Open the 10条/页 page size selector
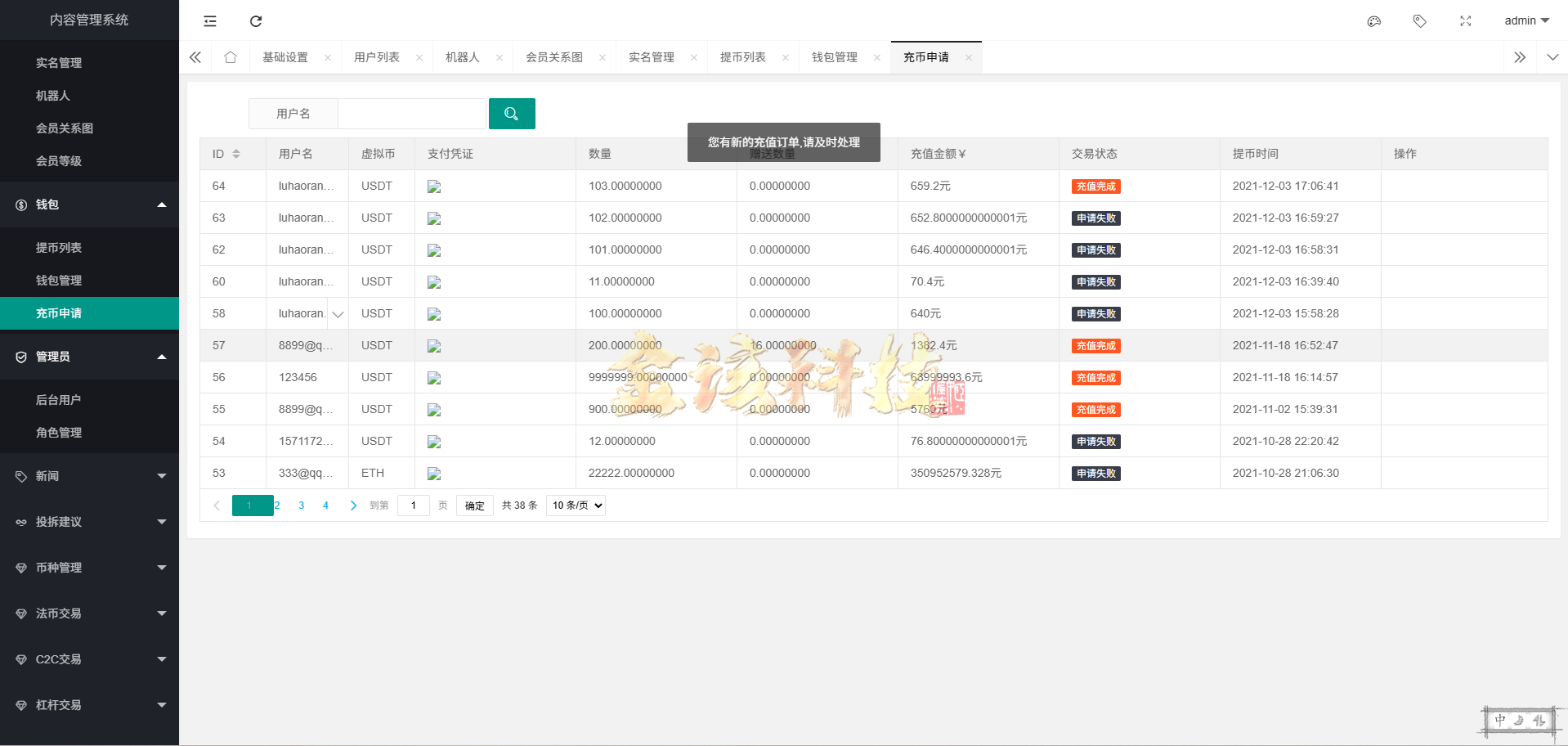 tap(575, 505)
